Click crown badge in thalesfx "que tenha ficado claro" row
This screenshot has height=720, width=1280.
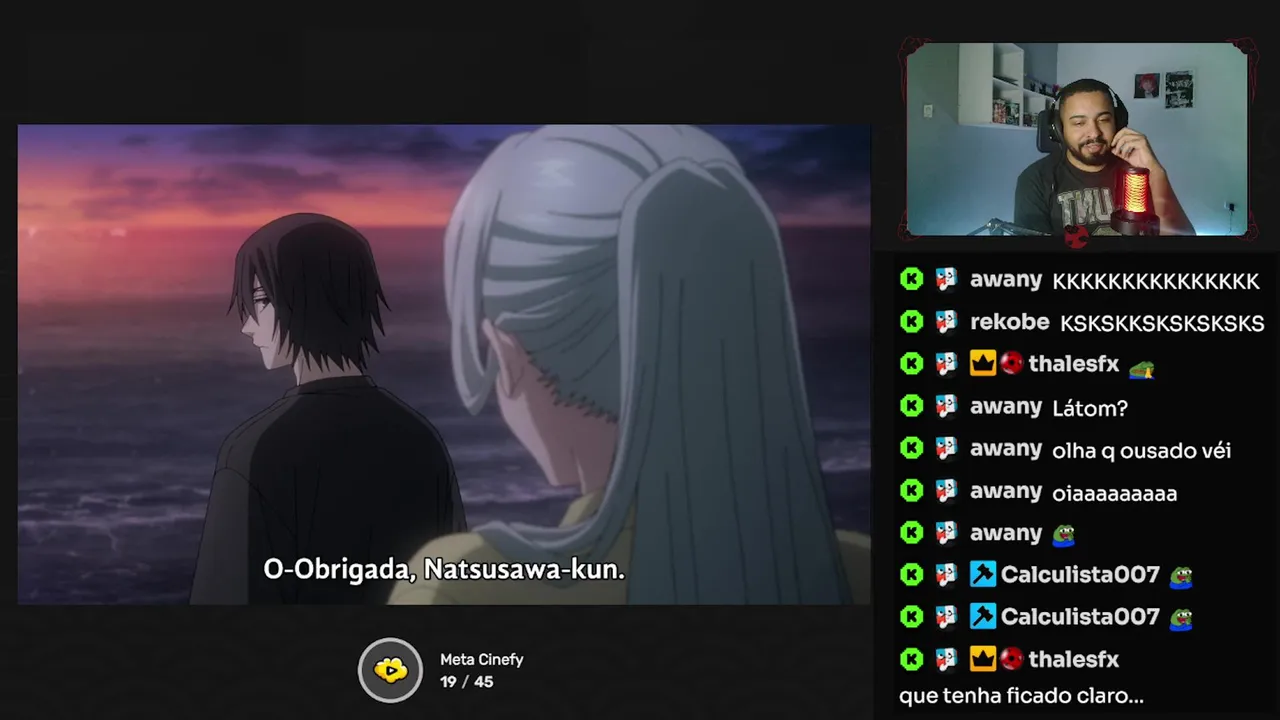point(983,659)
